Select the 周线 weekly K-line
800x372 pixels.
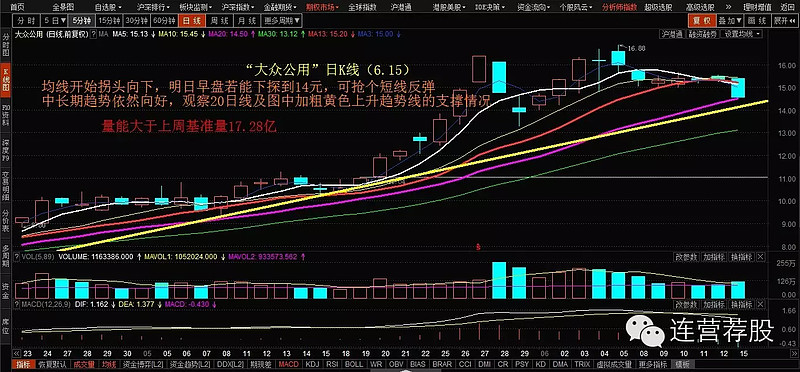(x=220, y=20)
